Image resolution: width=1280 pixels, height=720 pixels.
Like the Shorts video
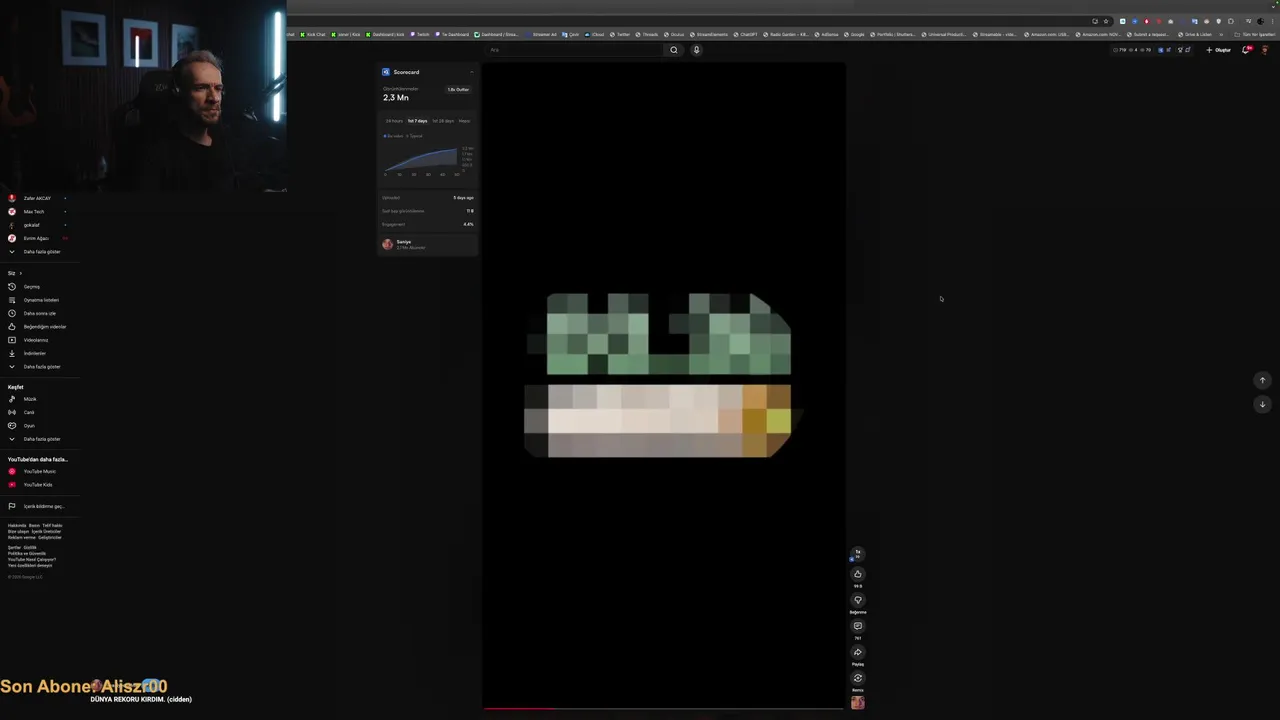click(857, 574)
